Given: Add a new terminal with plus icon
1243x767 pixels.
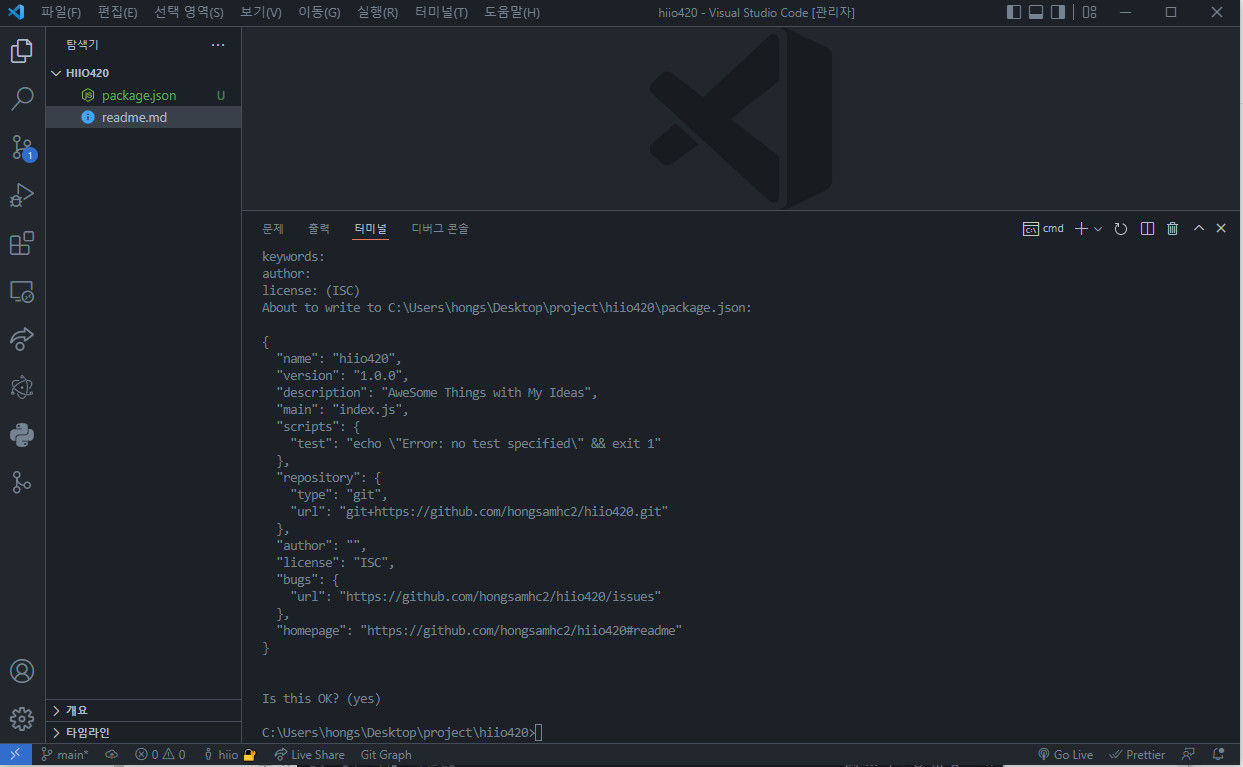Looking at the screenshot, I should [x=1081, y=228].
